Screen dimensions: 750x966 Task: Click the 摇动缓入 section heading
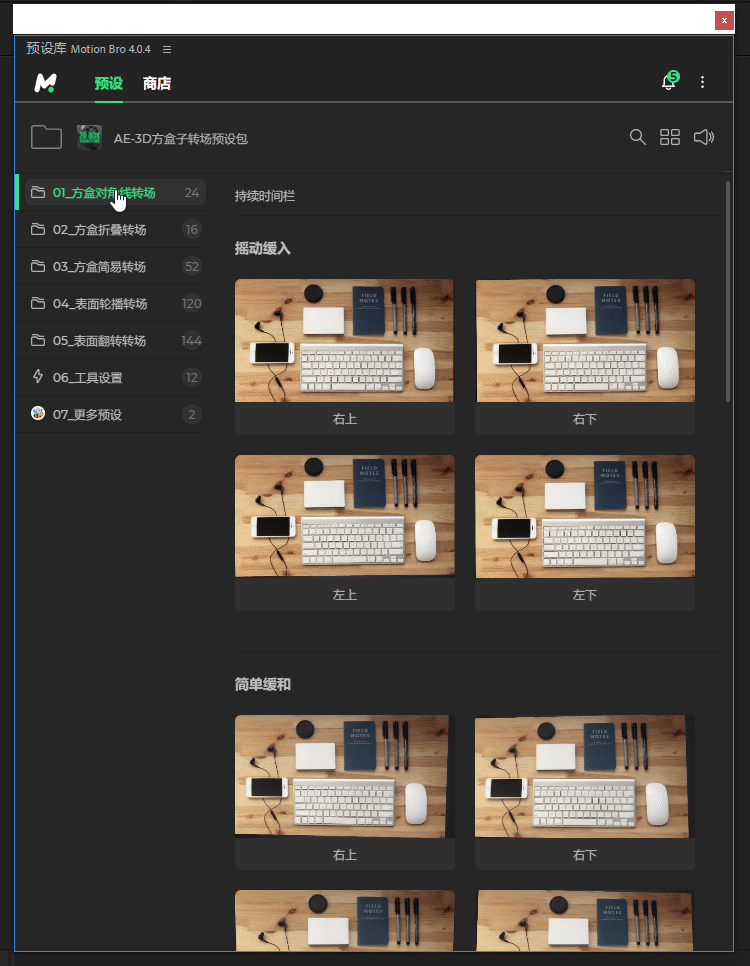coord(263,248)
